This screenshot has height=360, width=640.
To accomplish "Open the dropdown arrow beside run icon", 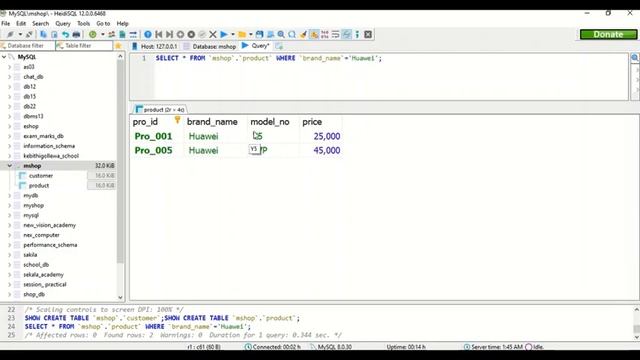I will (233, 35).
